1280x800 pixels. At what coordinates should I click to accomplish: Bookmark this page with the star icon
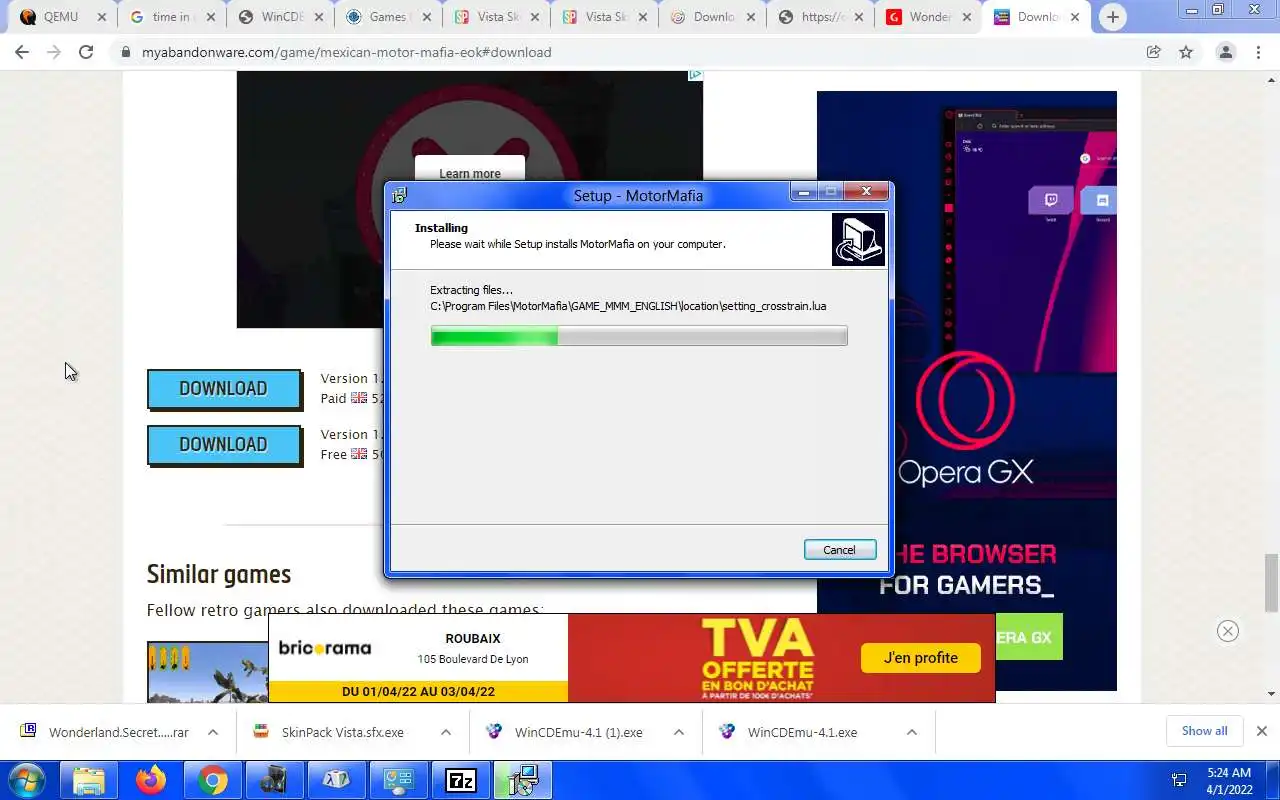(x=1186, y=52)
